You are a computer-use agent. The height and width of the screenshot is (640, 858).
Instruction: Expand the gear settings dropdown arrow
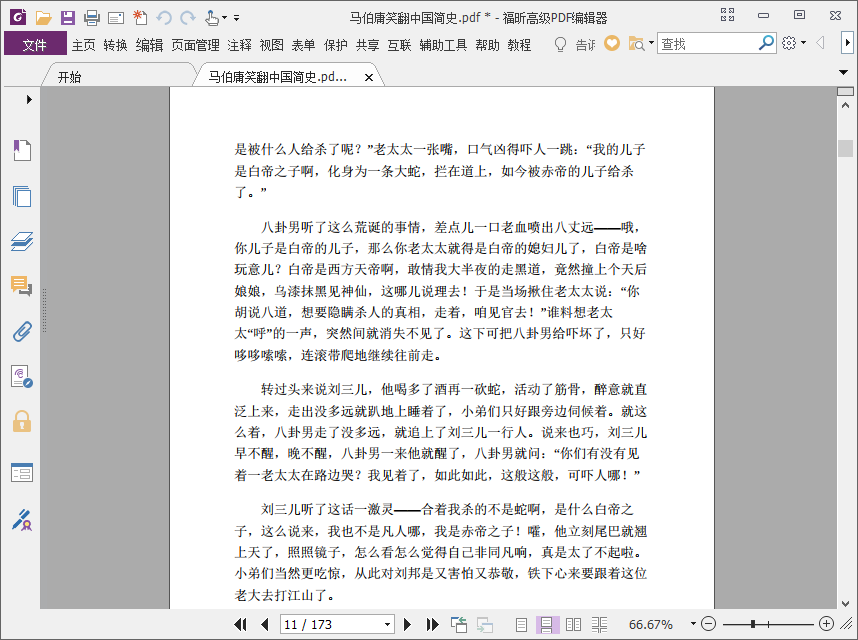coord(803,43)
